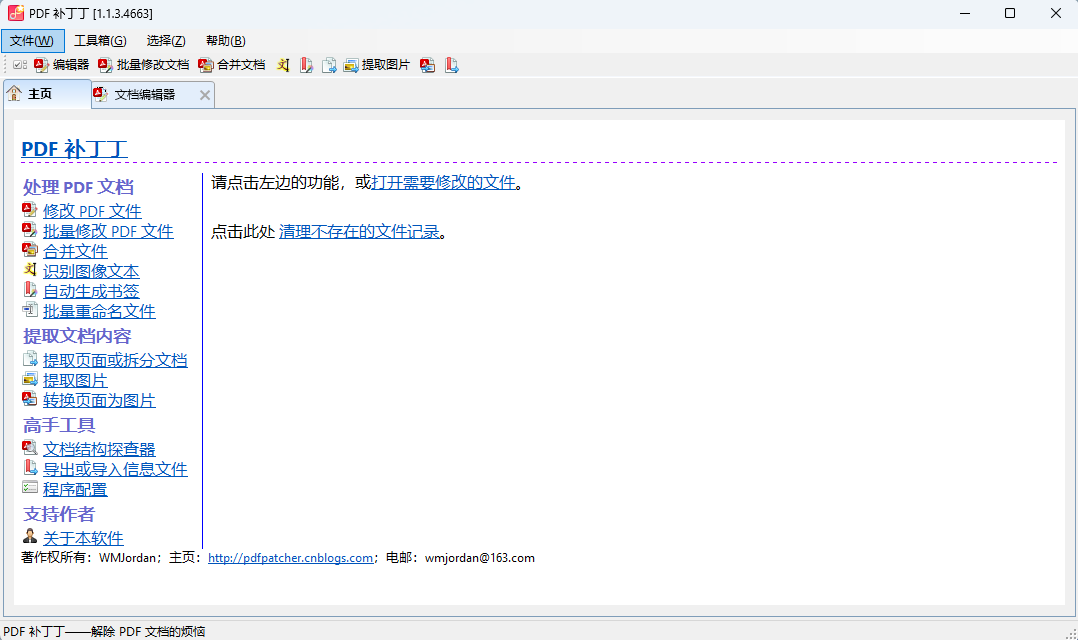Click the 编辑器 button in the toolbar
Image resolution: width=1078 pixels, height=640 pixels.
61,65
